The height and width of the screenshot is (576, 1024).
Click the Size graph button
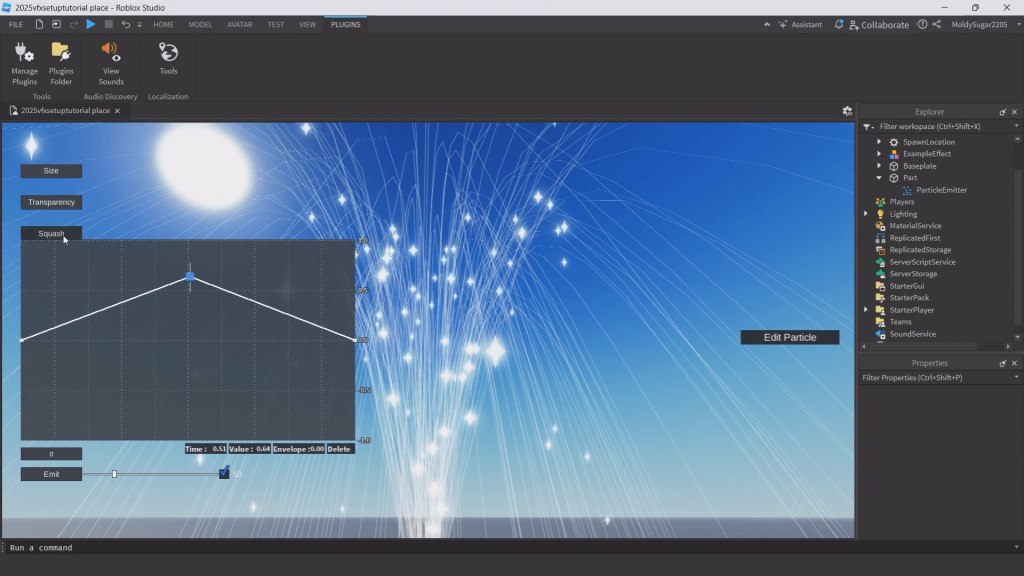tap(51, 171)
